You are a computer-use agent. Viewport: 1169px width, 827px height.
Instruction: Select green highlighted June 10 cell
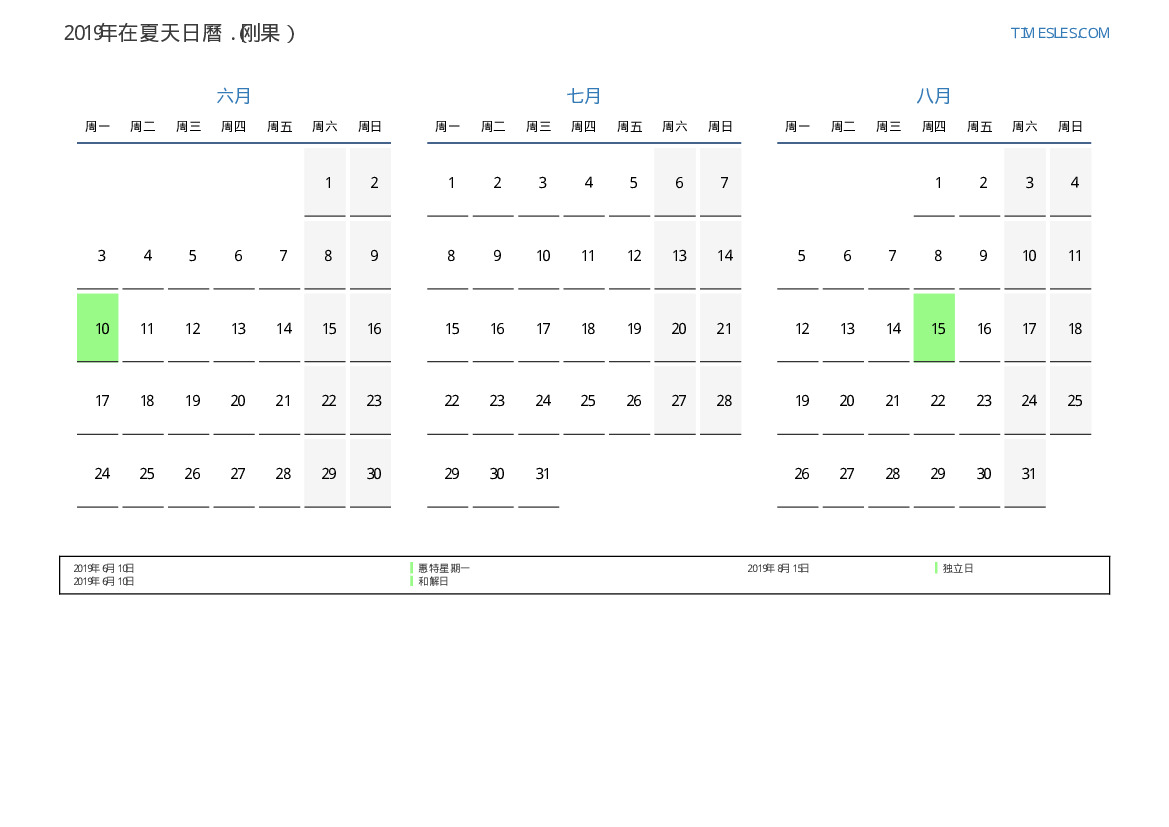98,328
